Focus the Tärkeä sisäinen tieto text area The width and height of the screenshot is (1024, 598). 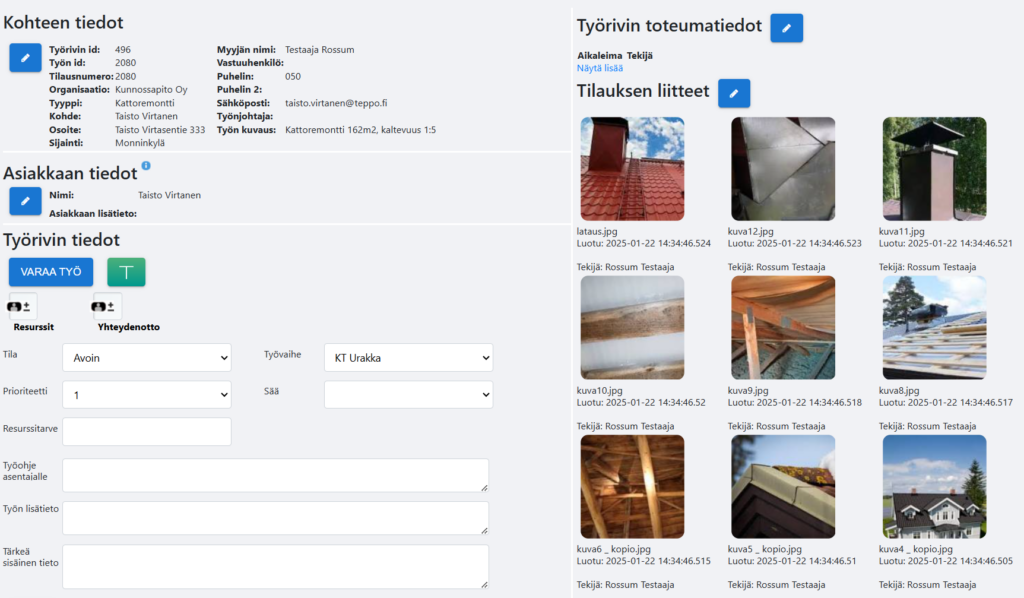[276, 567]
